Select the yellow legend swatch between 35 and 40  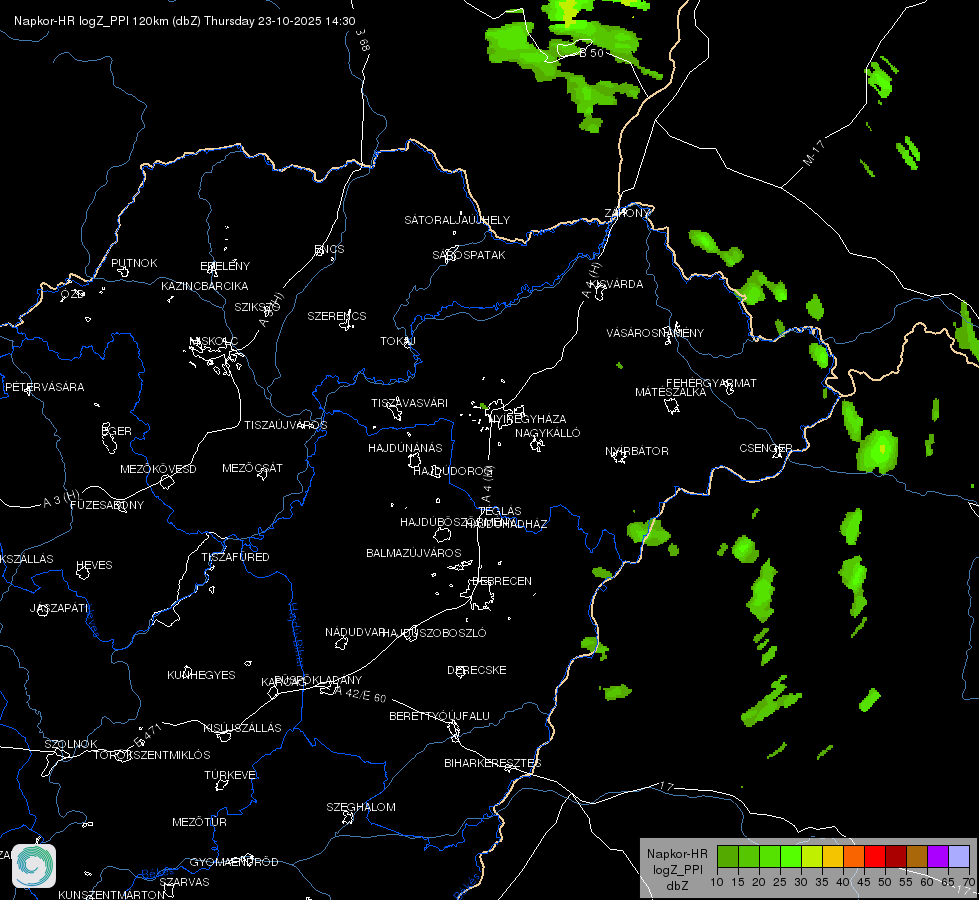(x=833, y=856)
